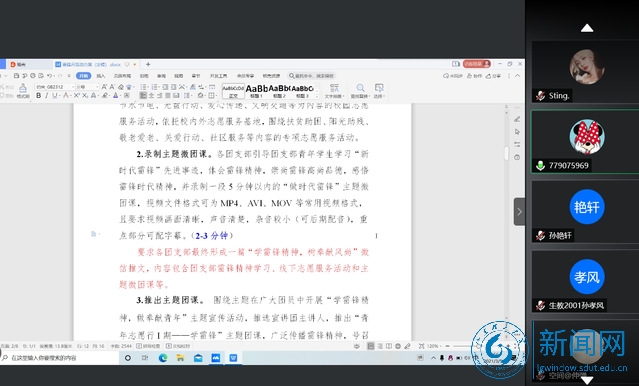Viewport: 639px width, 386px height.
Task: Click the cursor select icon in right sidebar
Action: pyautogui.click(x=517, y=132)
